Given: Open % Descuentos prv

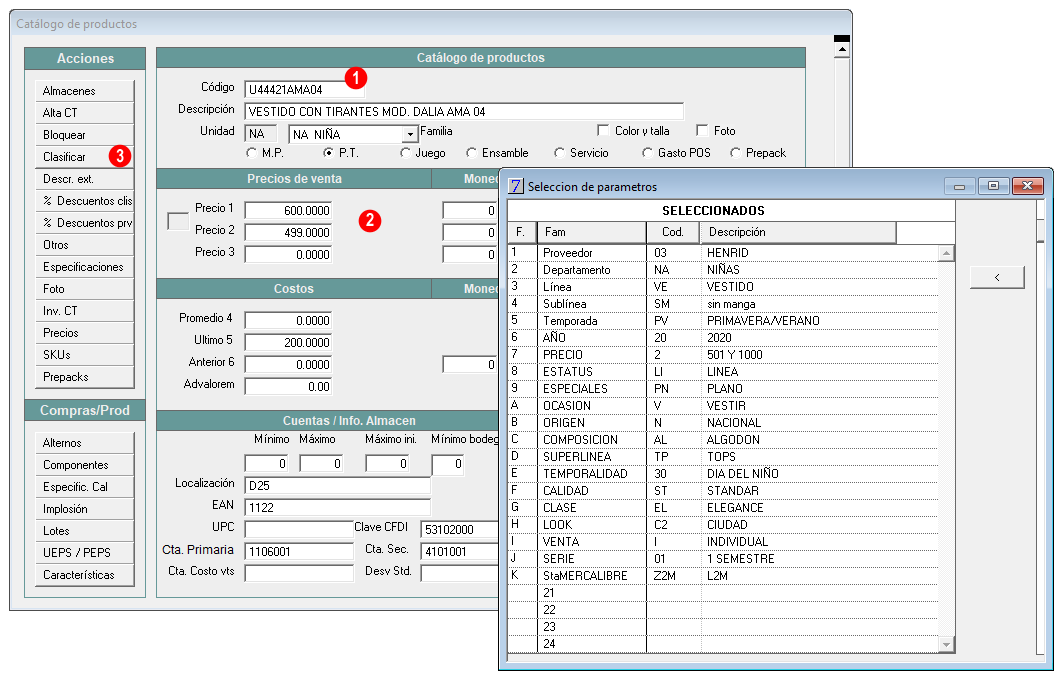Looking at the screenshot, I should (85, 223).
